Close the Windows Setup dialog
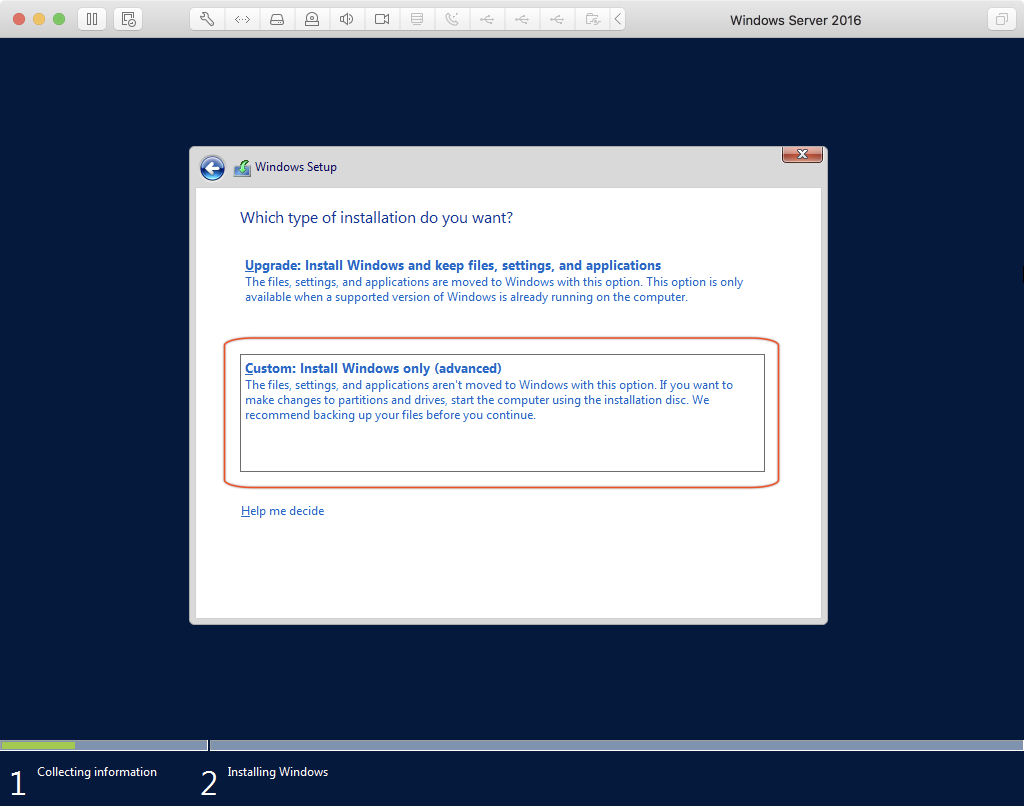 pos(801,154)
